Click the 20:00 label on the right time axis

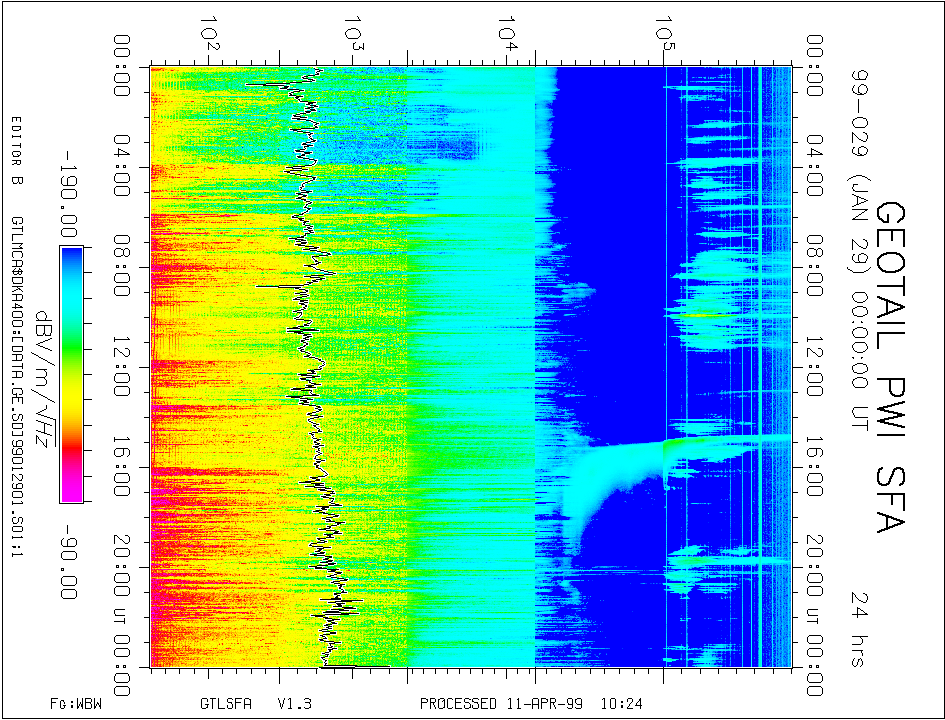point(815,566)
